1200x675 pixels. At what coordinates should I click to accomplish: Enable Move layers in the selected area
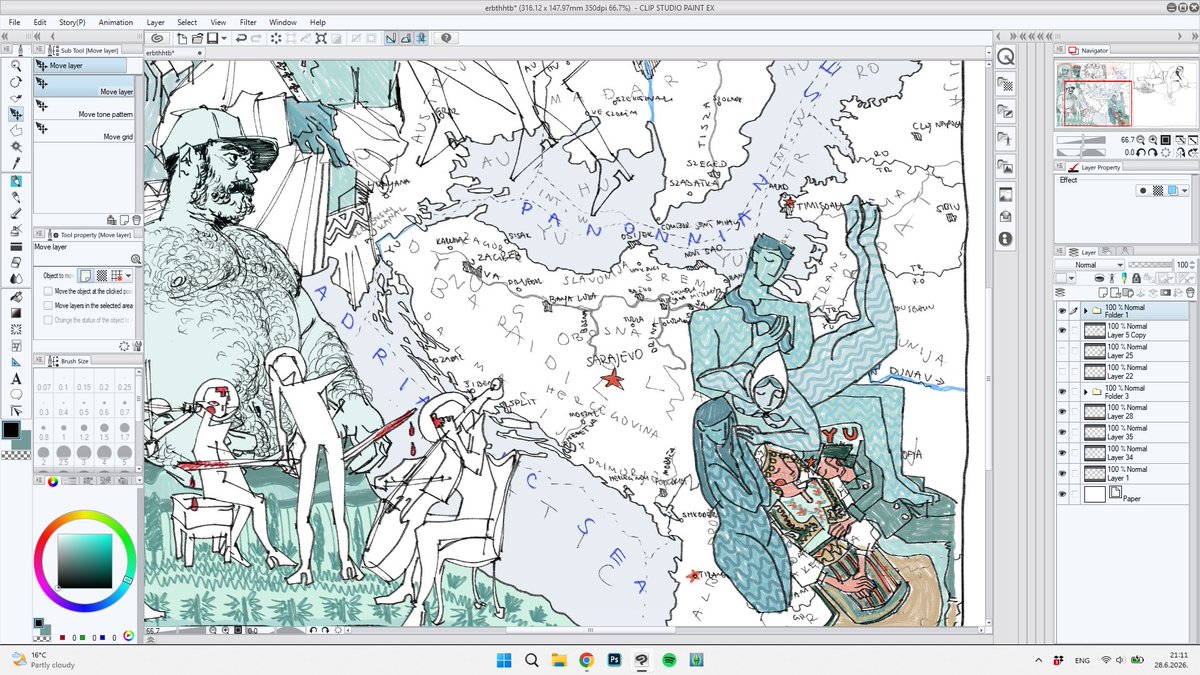click(48, 305)
